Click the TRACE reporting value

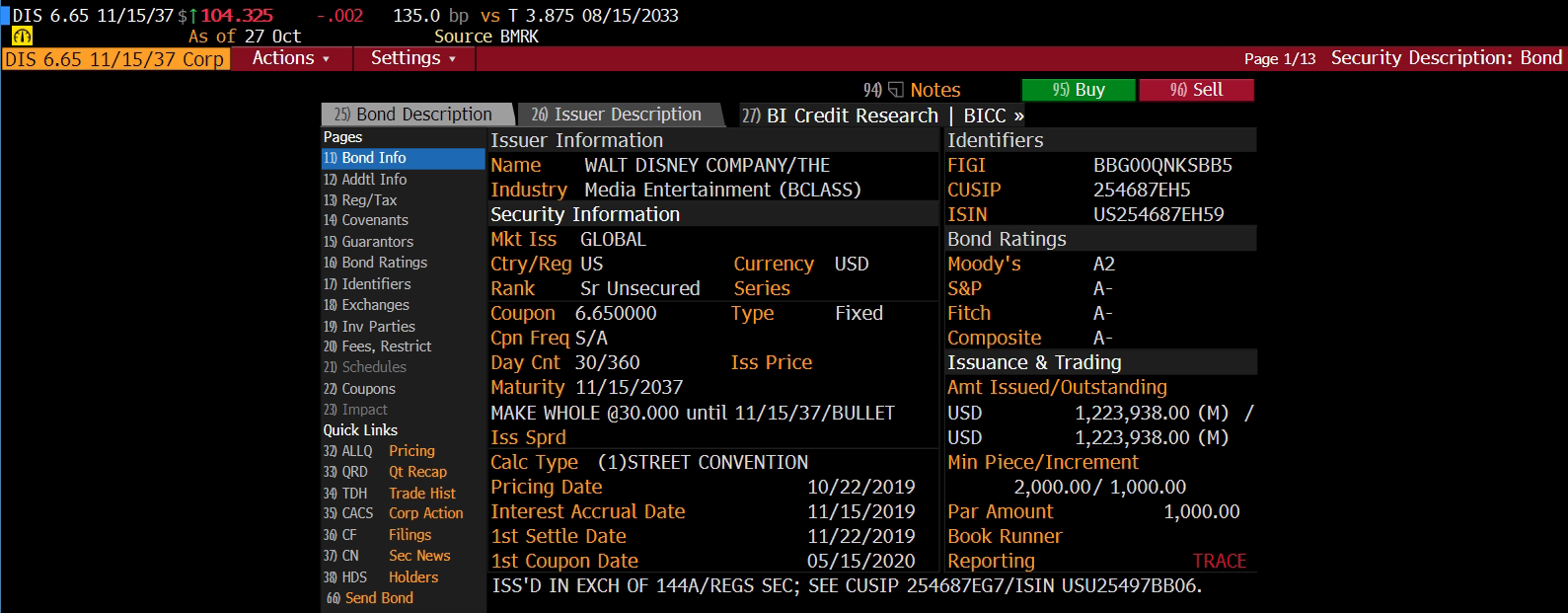pos(1220,561)
